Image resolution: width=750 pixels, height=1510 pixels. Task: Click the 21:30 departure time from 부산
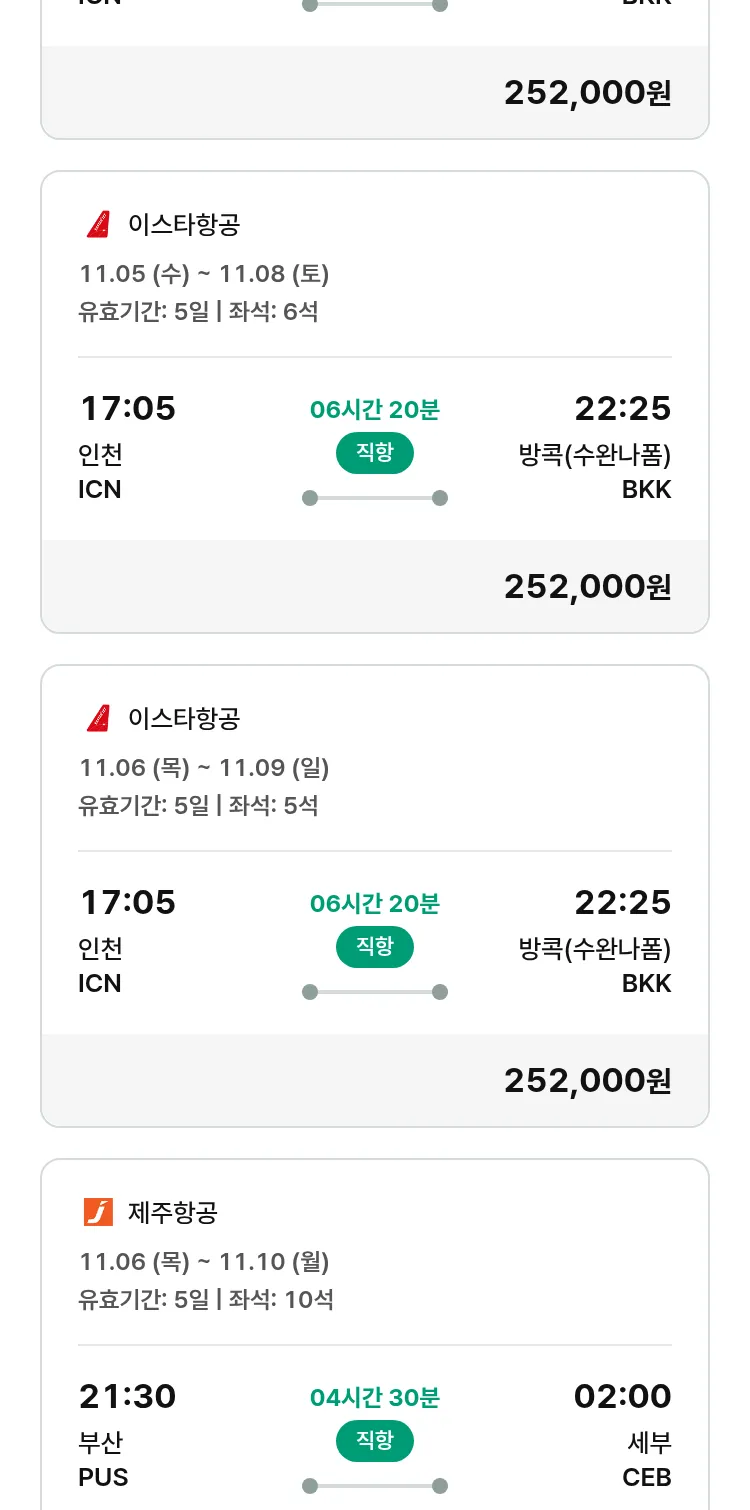click(127, 1396)
